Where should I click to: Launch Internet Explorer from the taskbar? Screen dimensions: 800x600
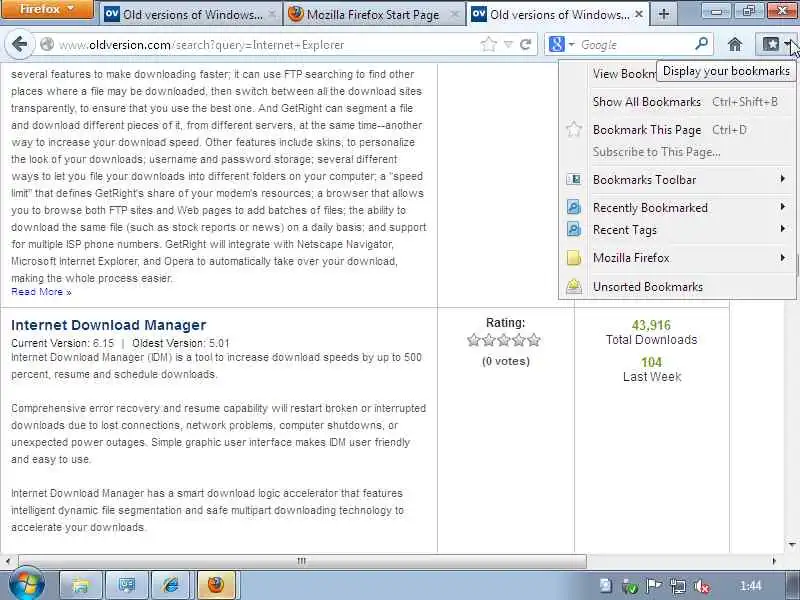click(x=170, y=585)
